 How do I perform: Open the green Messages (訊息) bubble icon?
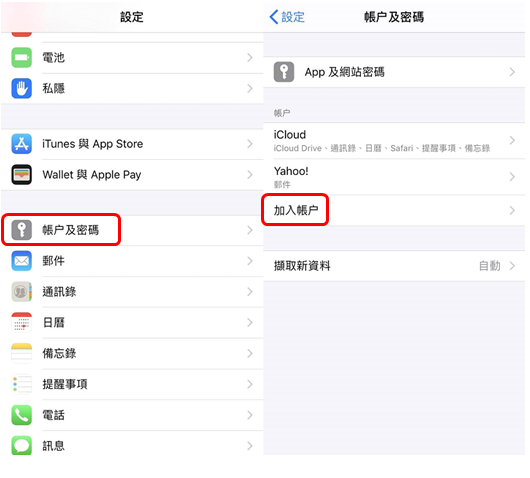tap(22, 445)
